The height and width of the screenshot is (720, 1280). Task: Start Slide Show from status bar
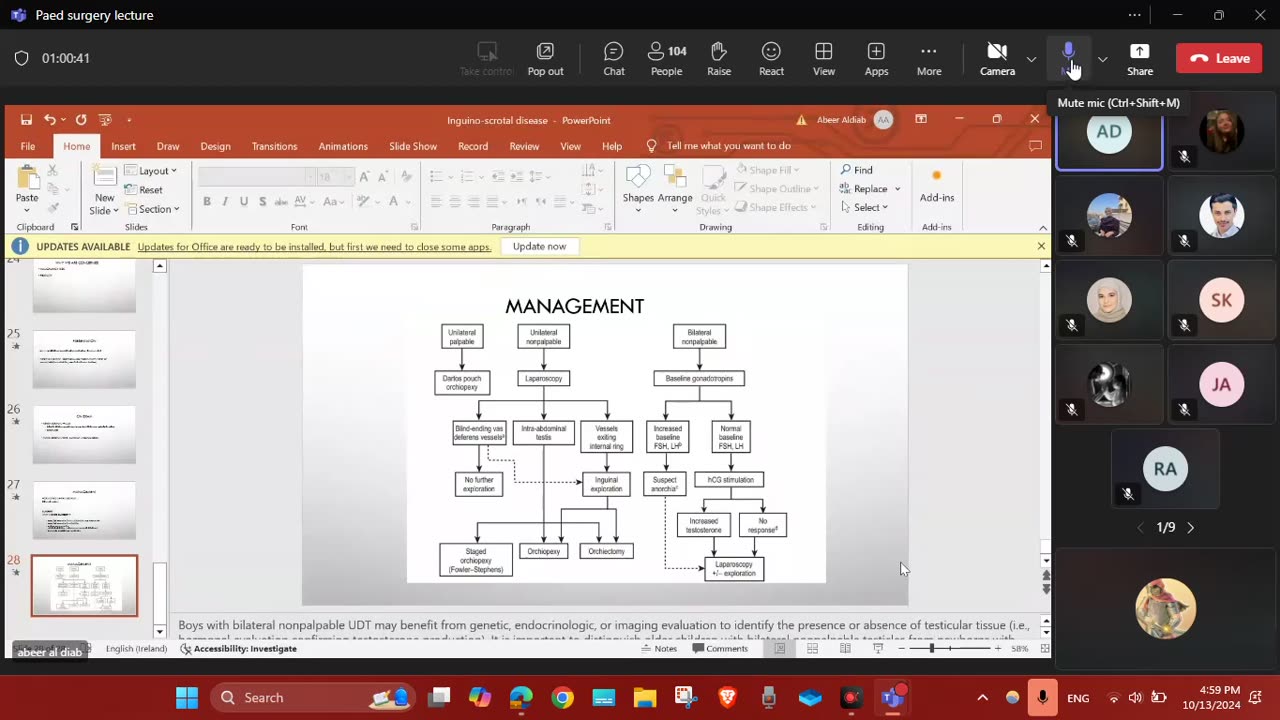point(878,649)
